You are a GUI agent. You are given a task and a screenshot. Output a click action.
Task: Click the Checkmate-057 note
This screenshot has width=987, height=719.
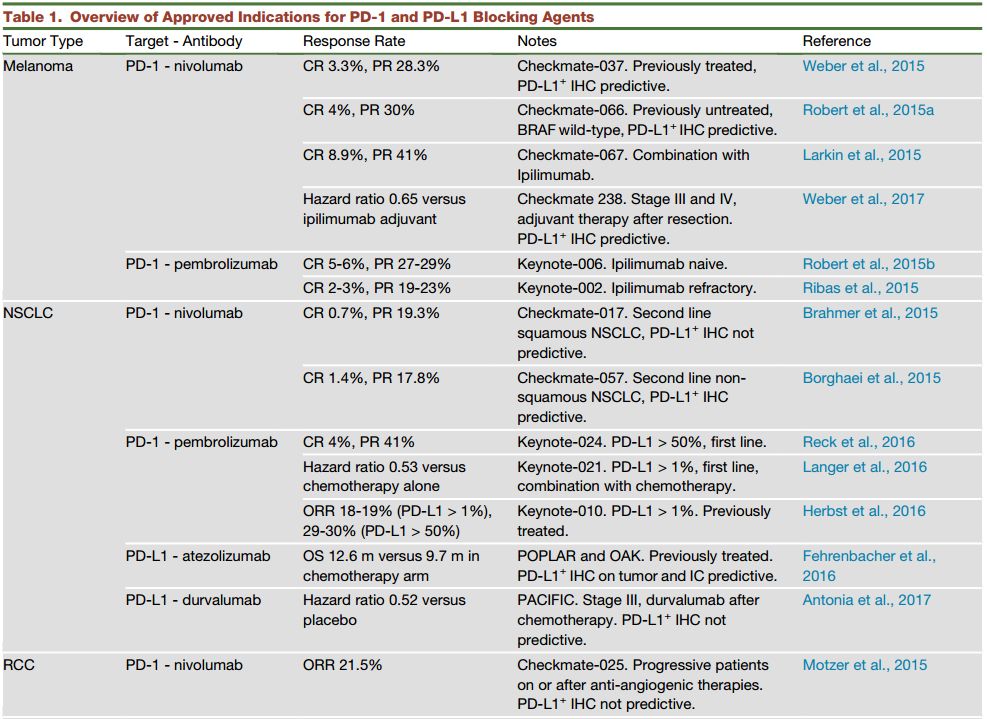pyautogui.click(x=631, y=397)
